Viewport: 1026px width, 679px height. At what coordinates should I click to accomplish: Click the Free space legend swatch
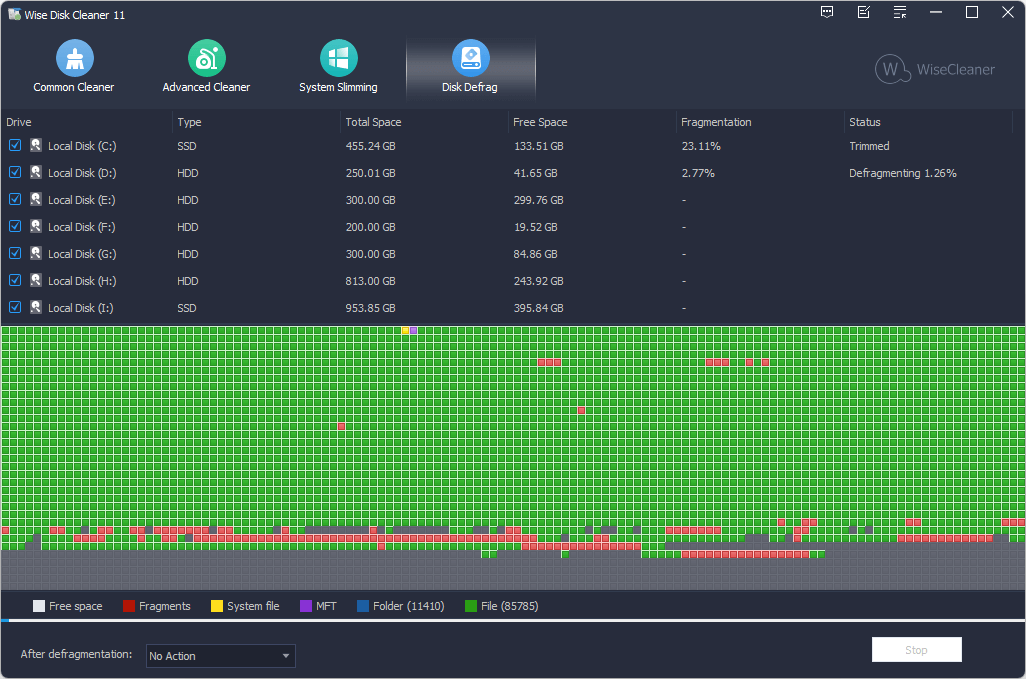[39, 606]
